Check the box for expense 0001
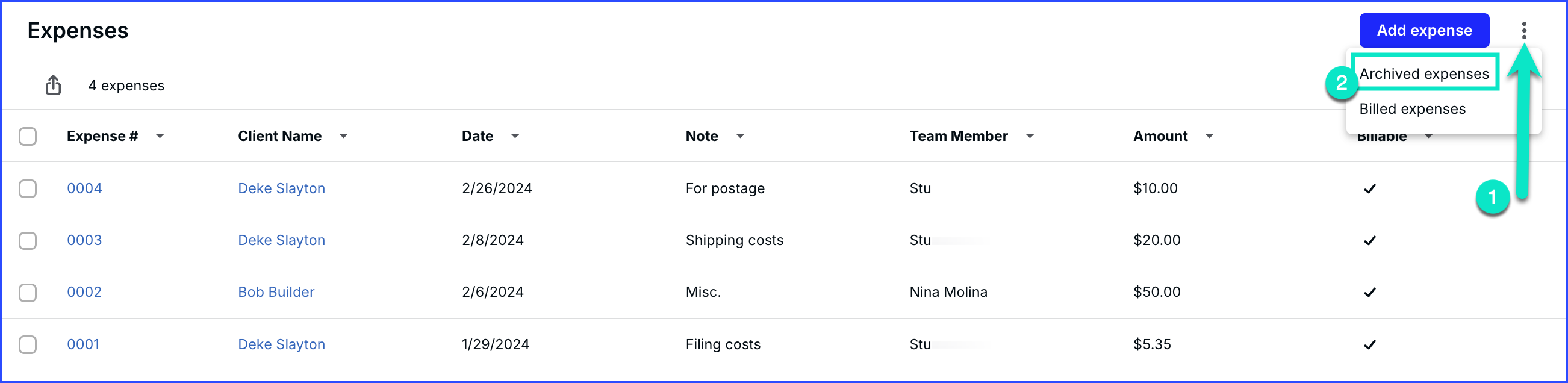This screenshot has height=383, width=1568. coord(27,344)
